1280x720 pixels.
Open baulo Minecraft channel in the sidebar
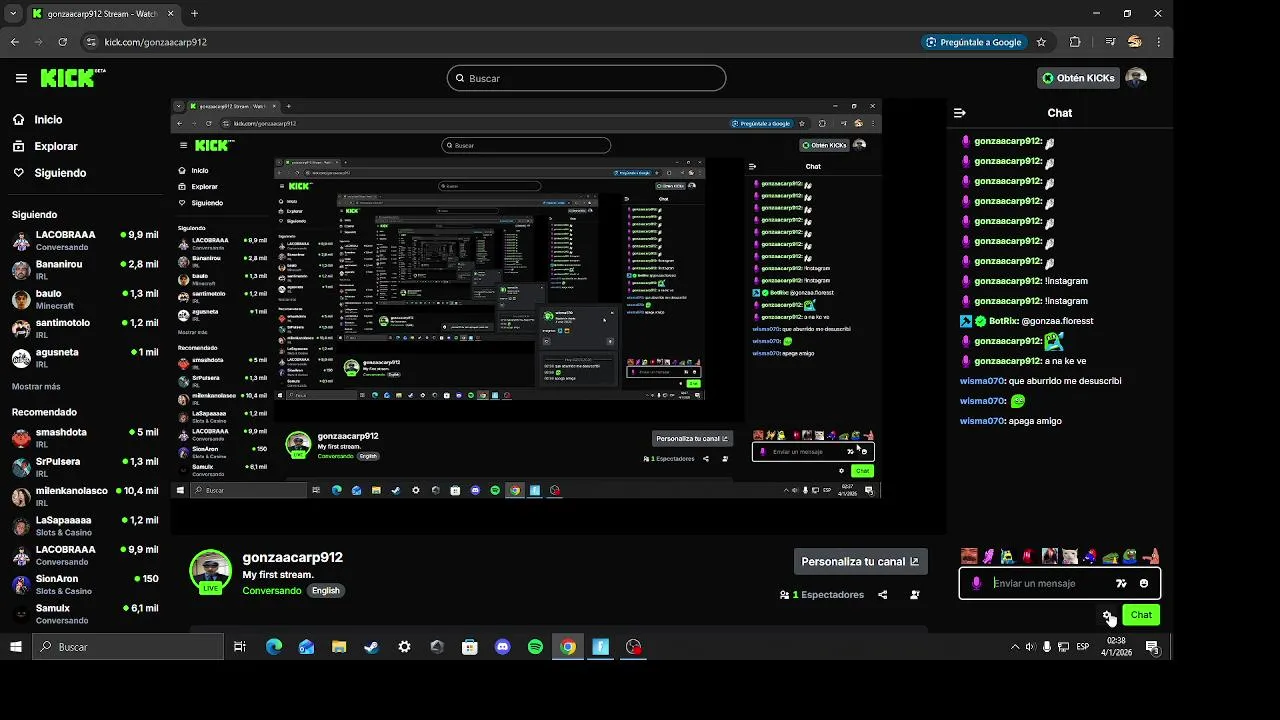point(85,299)
